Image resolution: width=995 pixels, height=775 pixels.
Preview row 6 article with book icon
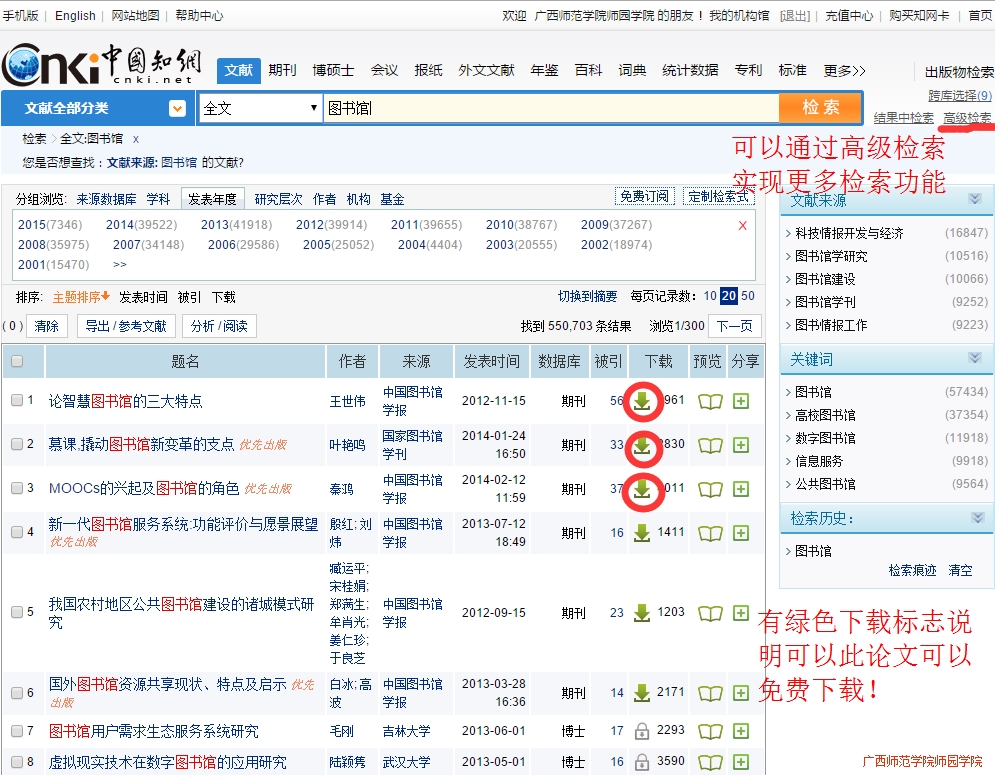pos(710,693)
